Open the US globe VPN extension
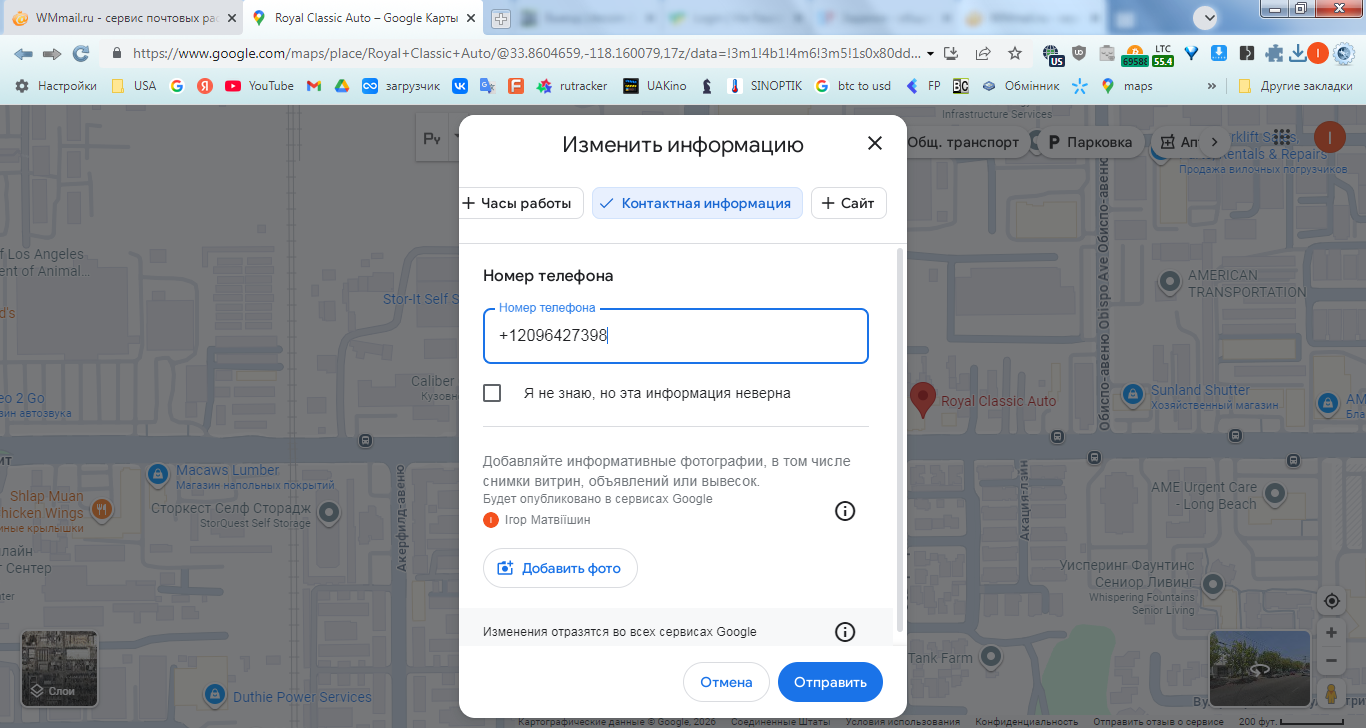Viewport: 1366px width, 728px height. pos(1052,54)
